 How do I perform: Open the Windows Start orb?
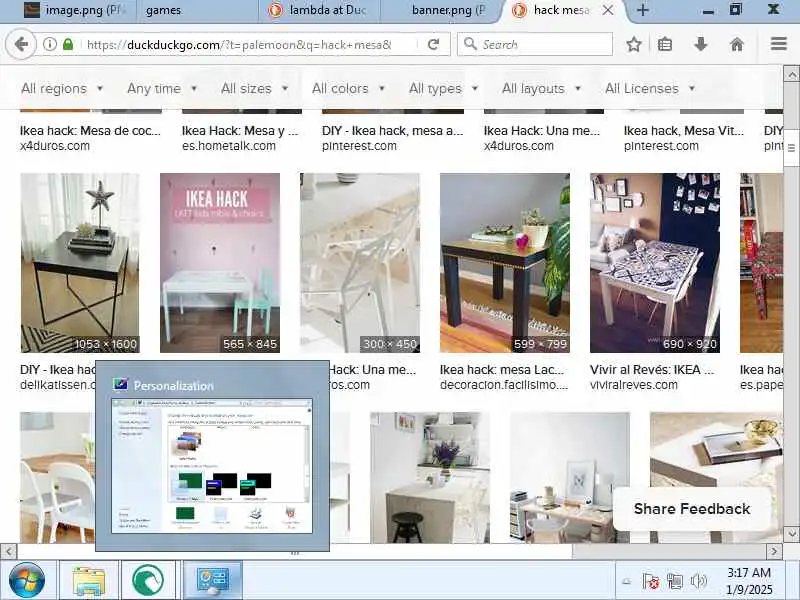[27, 580]
